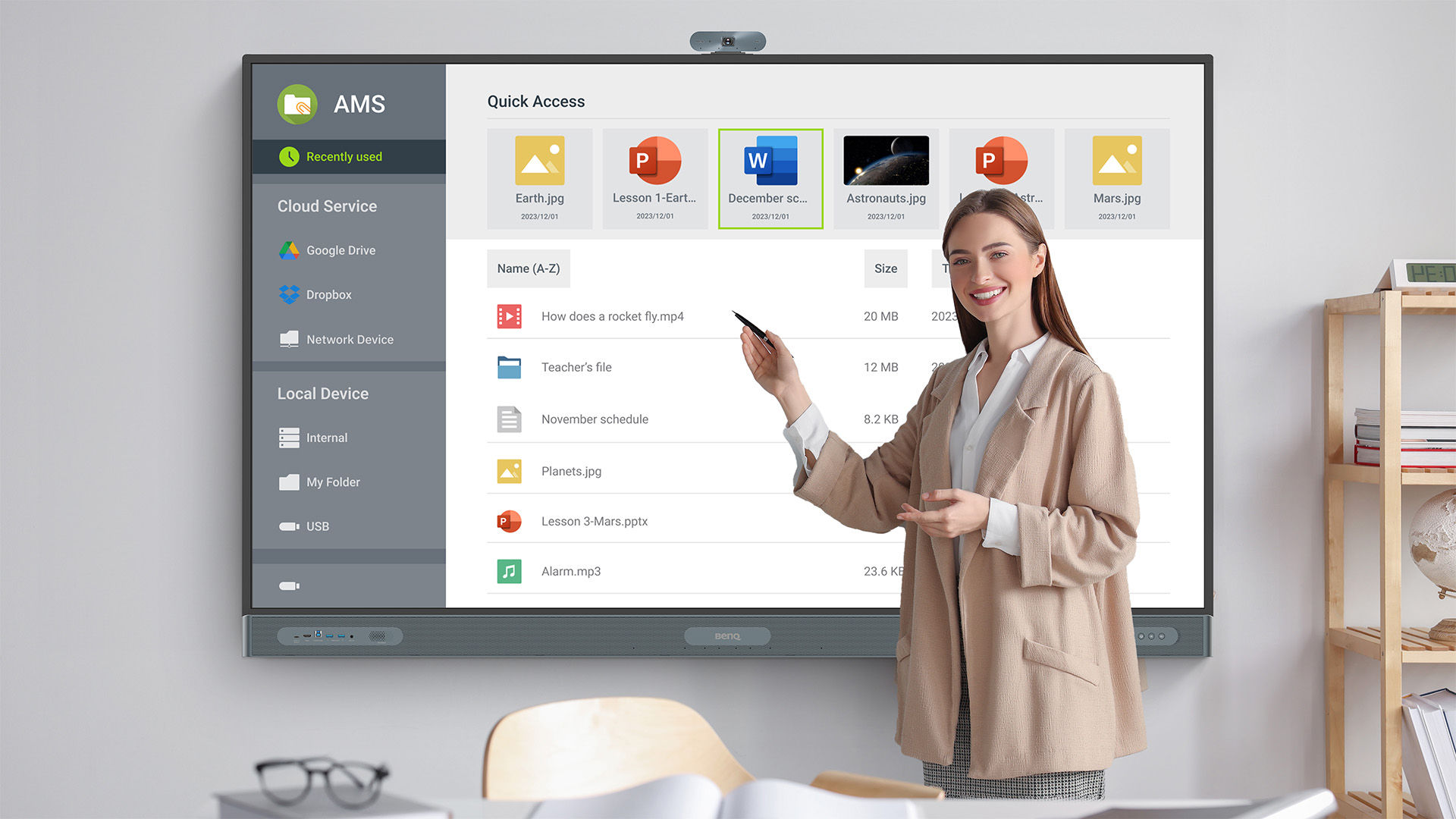Select the Cloud Service section header
This screenshot has width=1456, height=819.
[x=325, y=205]
